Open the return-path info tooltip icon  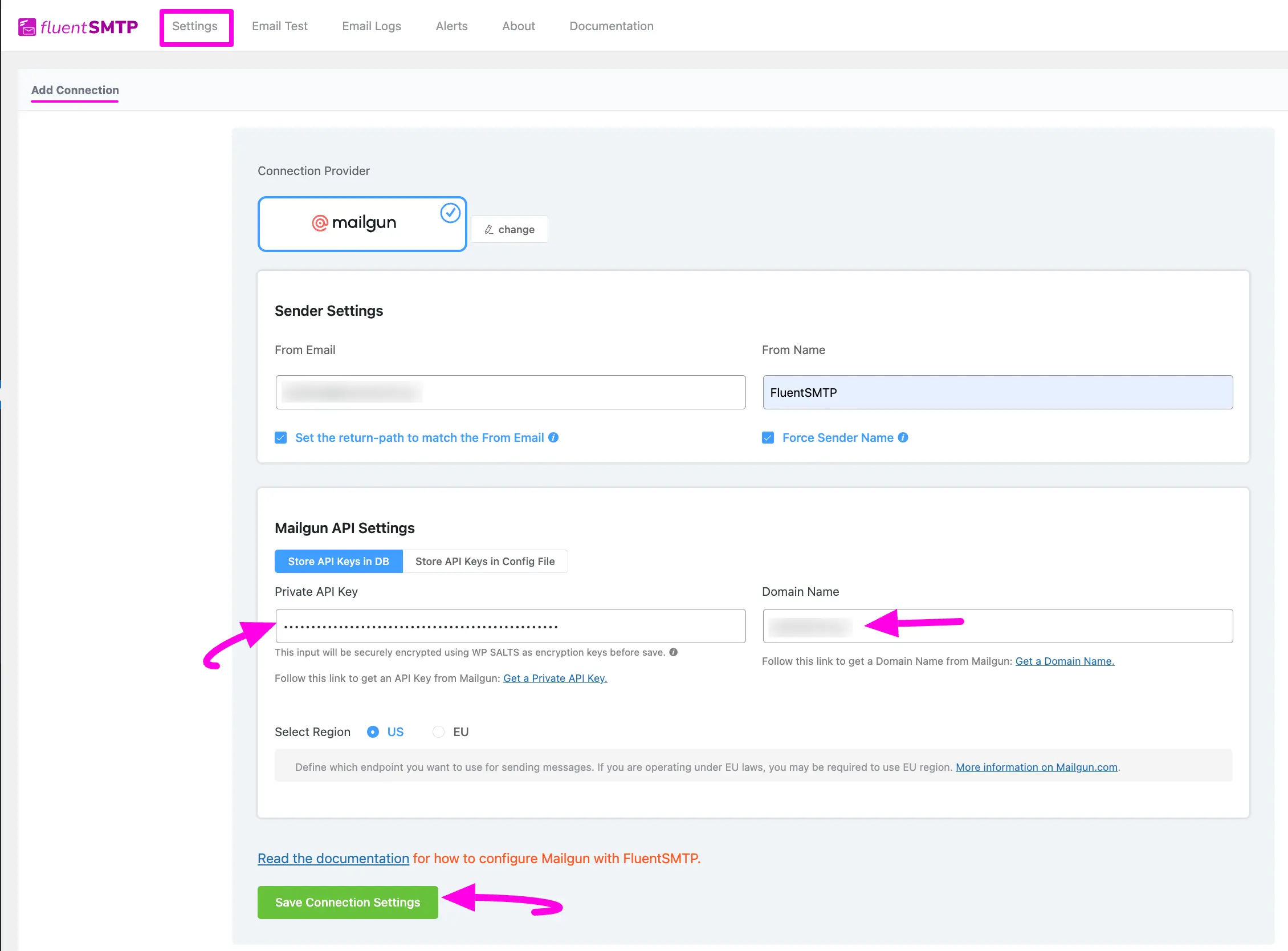click(553, 437)
